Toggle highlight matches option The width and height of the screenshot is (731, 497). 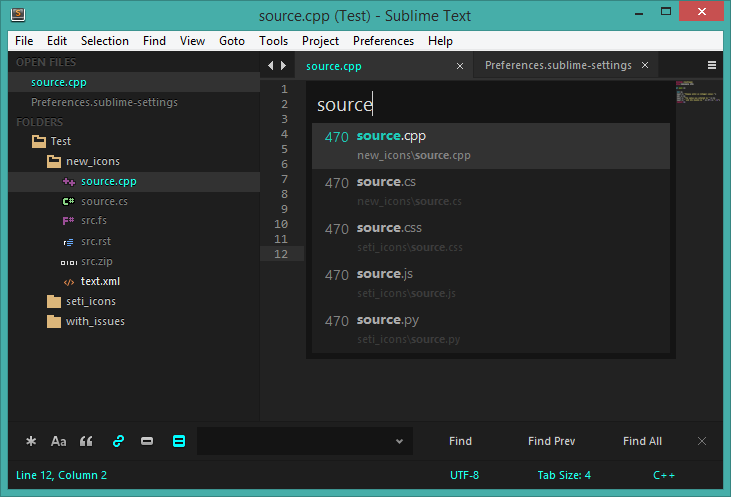[x=179, y=441]
